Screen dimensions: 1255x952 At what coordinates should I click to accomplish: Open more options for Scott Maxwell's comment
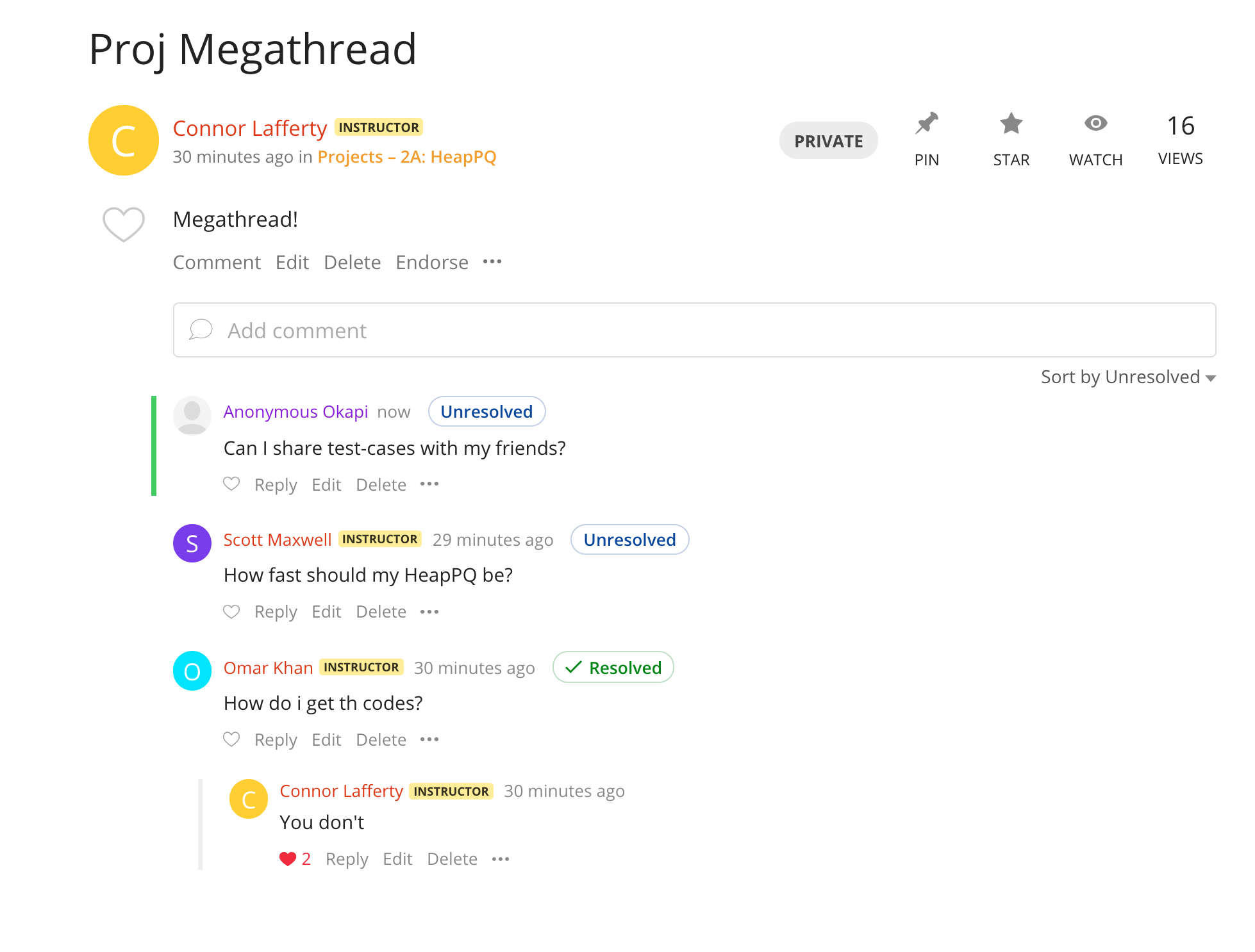pos(429,612)
